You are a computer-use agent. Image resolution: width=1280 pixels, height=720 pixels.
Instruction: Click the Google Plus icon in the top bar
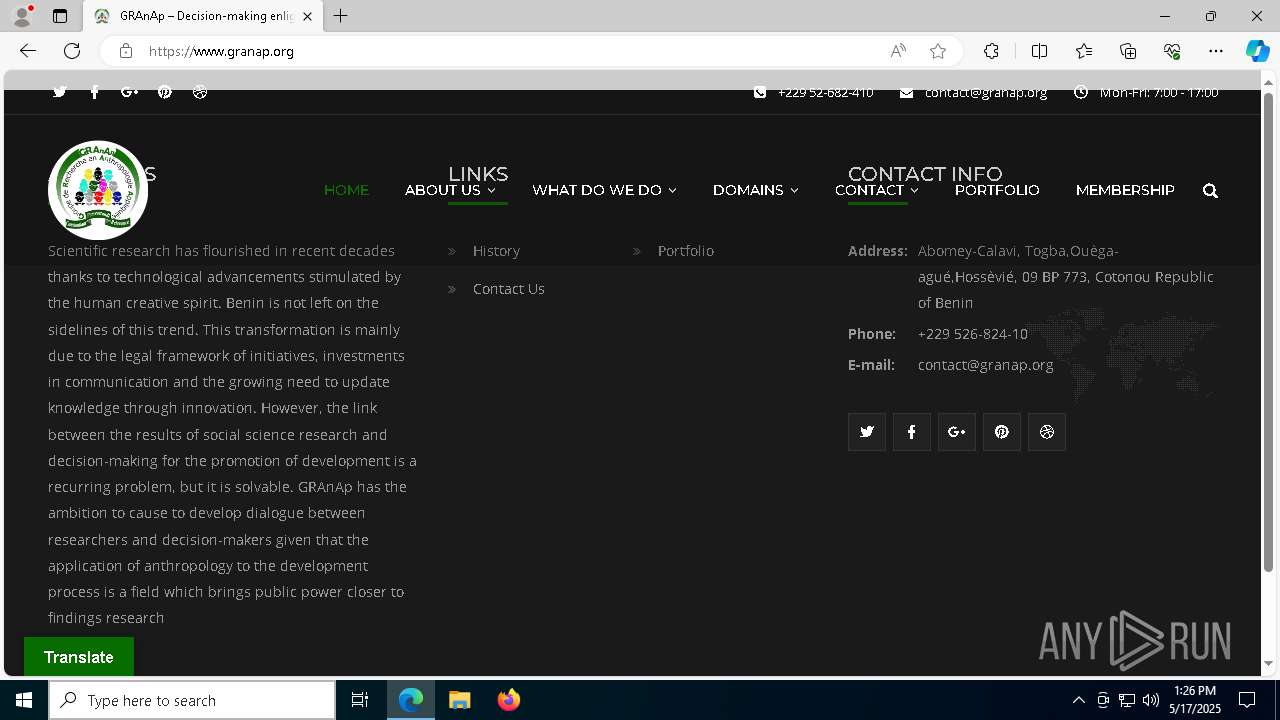coord(129,92)
